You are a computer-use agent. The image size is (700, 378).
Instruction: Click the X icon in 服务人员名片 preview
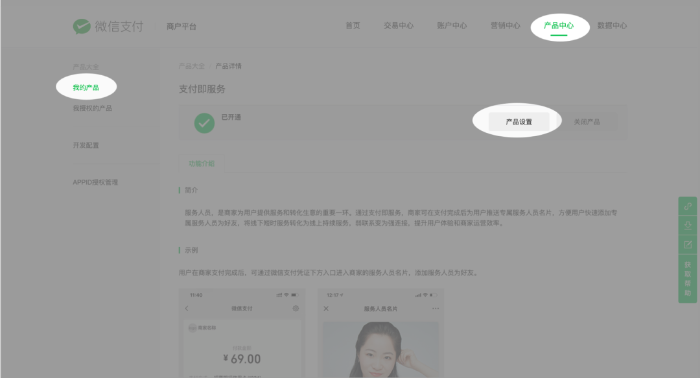point(326,308)
